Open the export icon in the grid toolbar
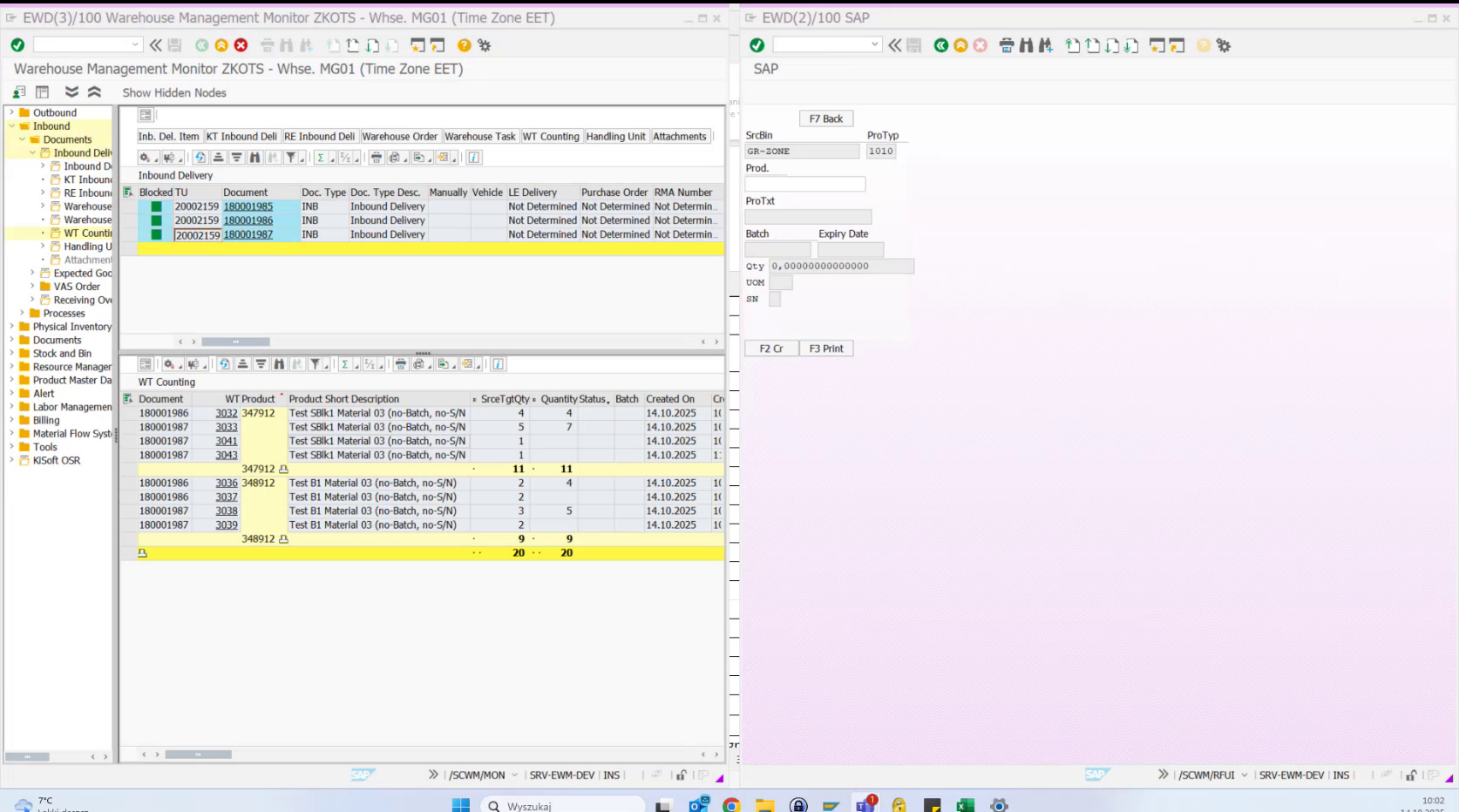1459x812 pixels. tap(421, 158)
